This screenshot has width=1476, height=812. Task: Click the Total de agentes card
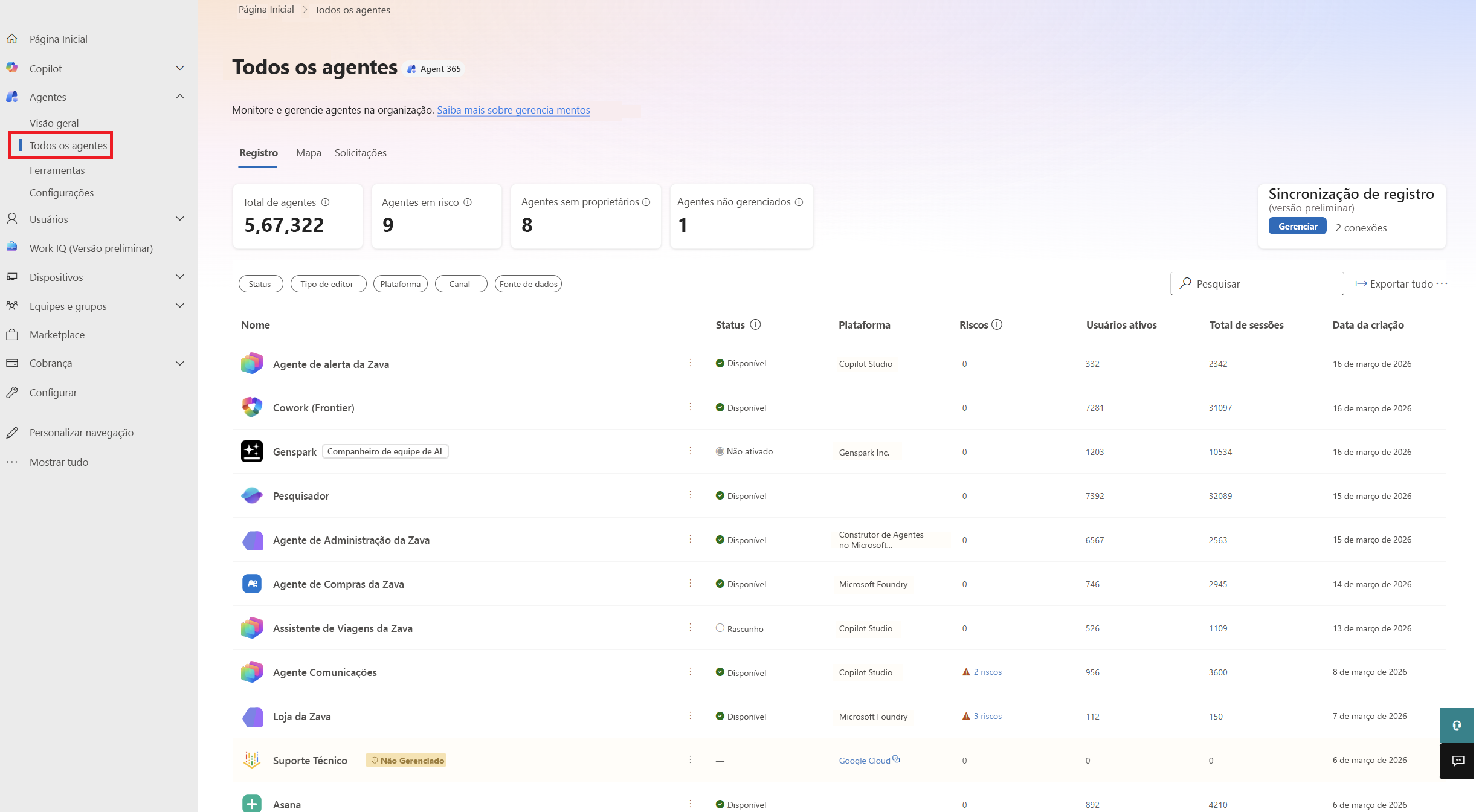click(298, 216)
